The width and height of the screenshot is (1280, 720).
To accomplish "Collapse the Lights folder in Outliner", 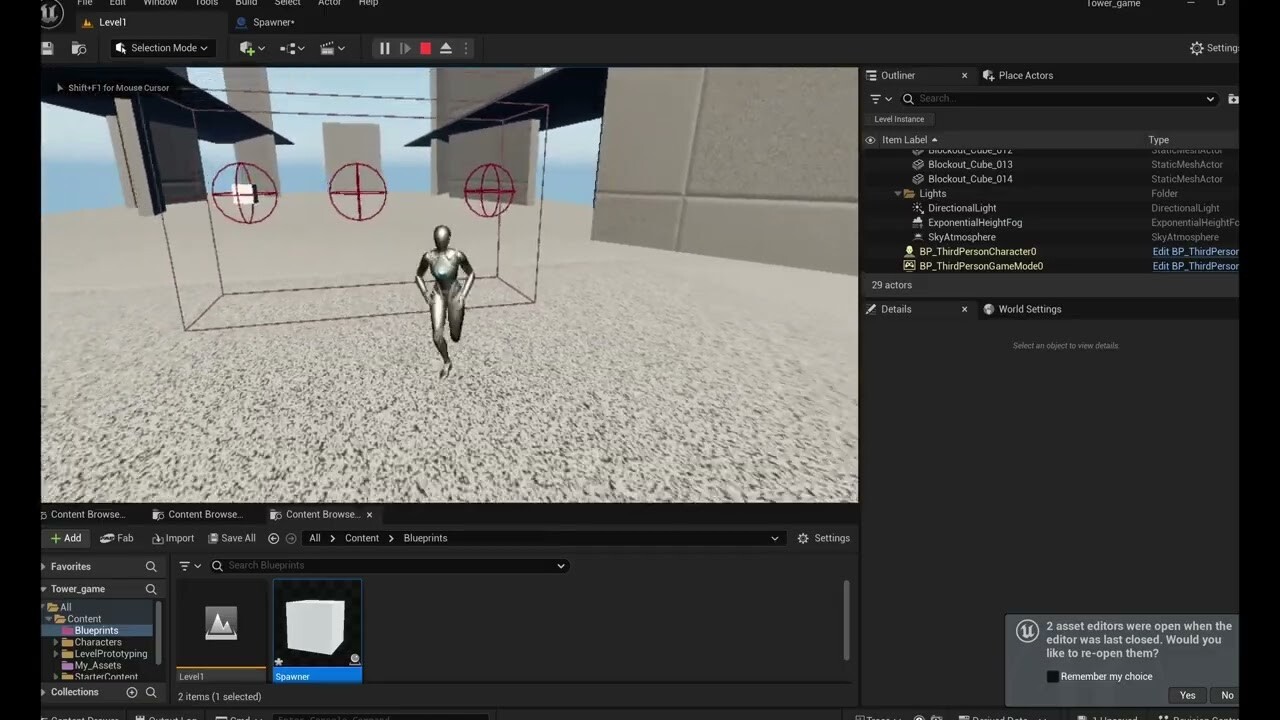I will tap(897, 193).
